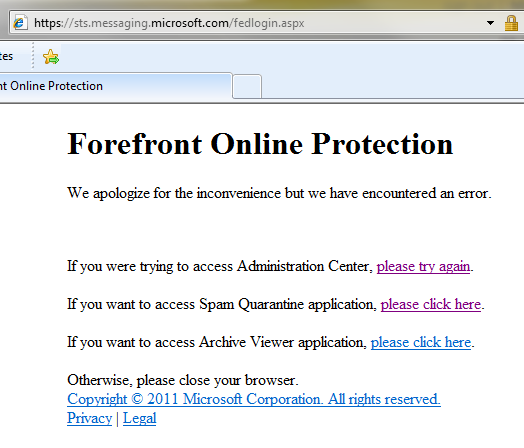The height and width of the screenshot is (448, 524).
Task: Click the security lock icon in address bar
Action: (511, 23)
